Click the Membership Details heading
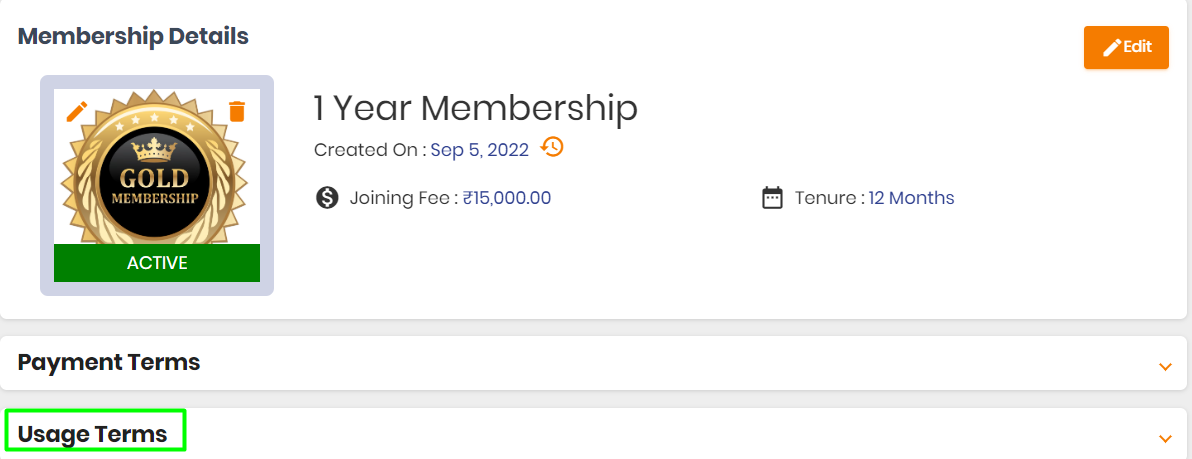This screenshot has width=1192, height=459. 133,36
